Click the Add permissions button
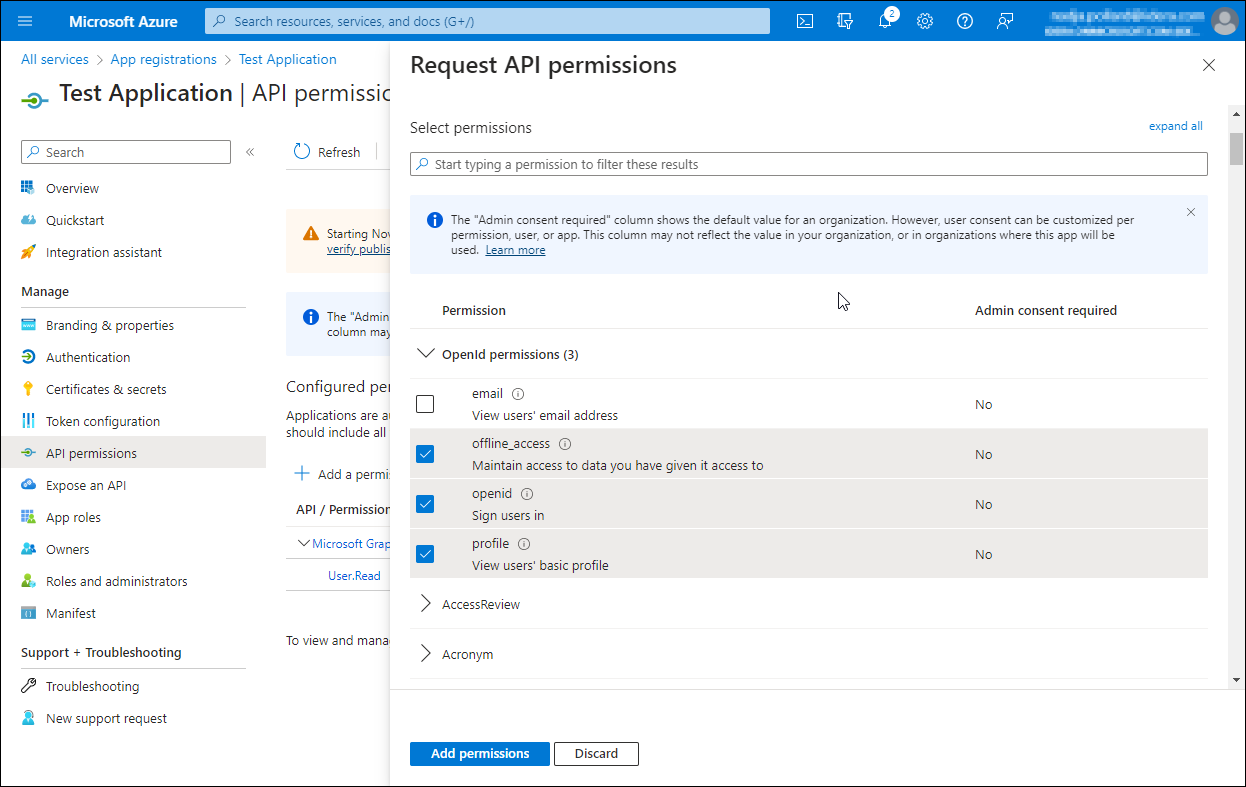Viewport: 1246px width, 787px height. click(x=480, y=754)
